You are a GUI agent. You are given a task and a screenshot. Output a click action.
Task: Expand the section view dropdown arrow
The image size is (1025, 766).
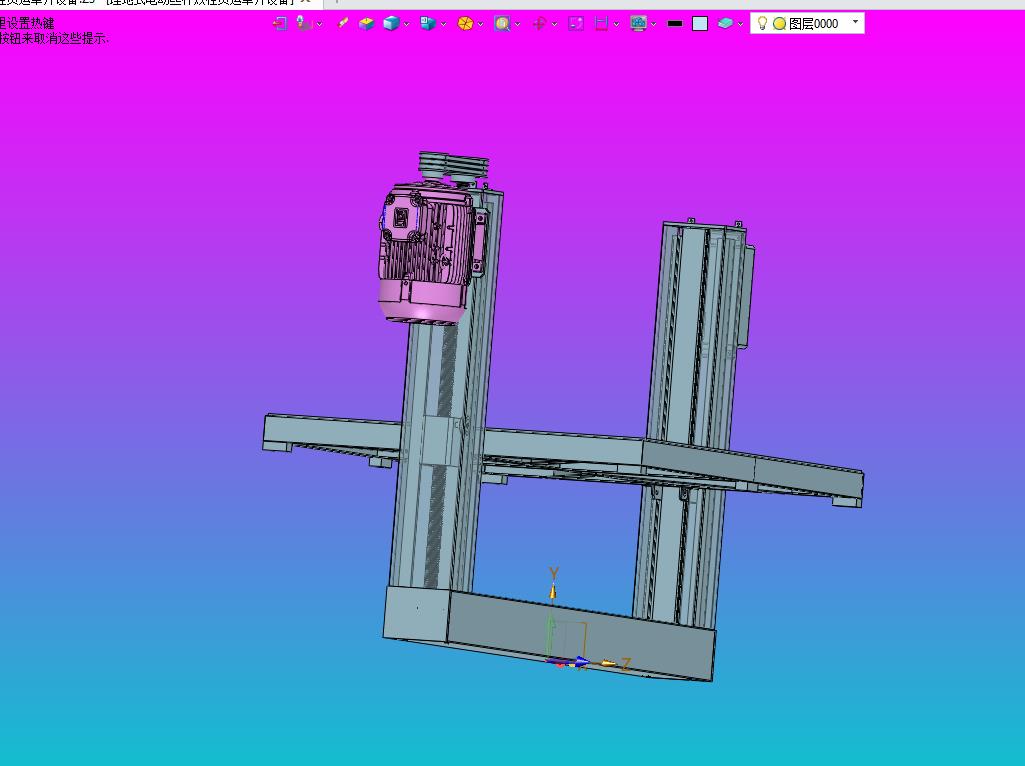[616, 24]
